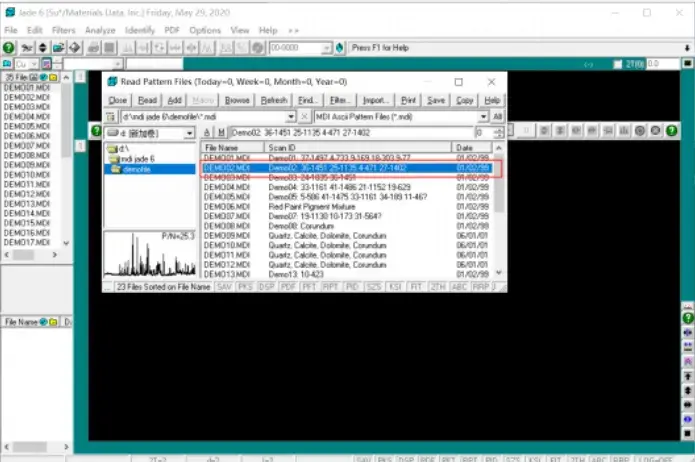Click the yellow folder icon in lower File Name header

(x=53, y=322)
